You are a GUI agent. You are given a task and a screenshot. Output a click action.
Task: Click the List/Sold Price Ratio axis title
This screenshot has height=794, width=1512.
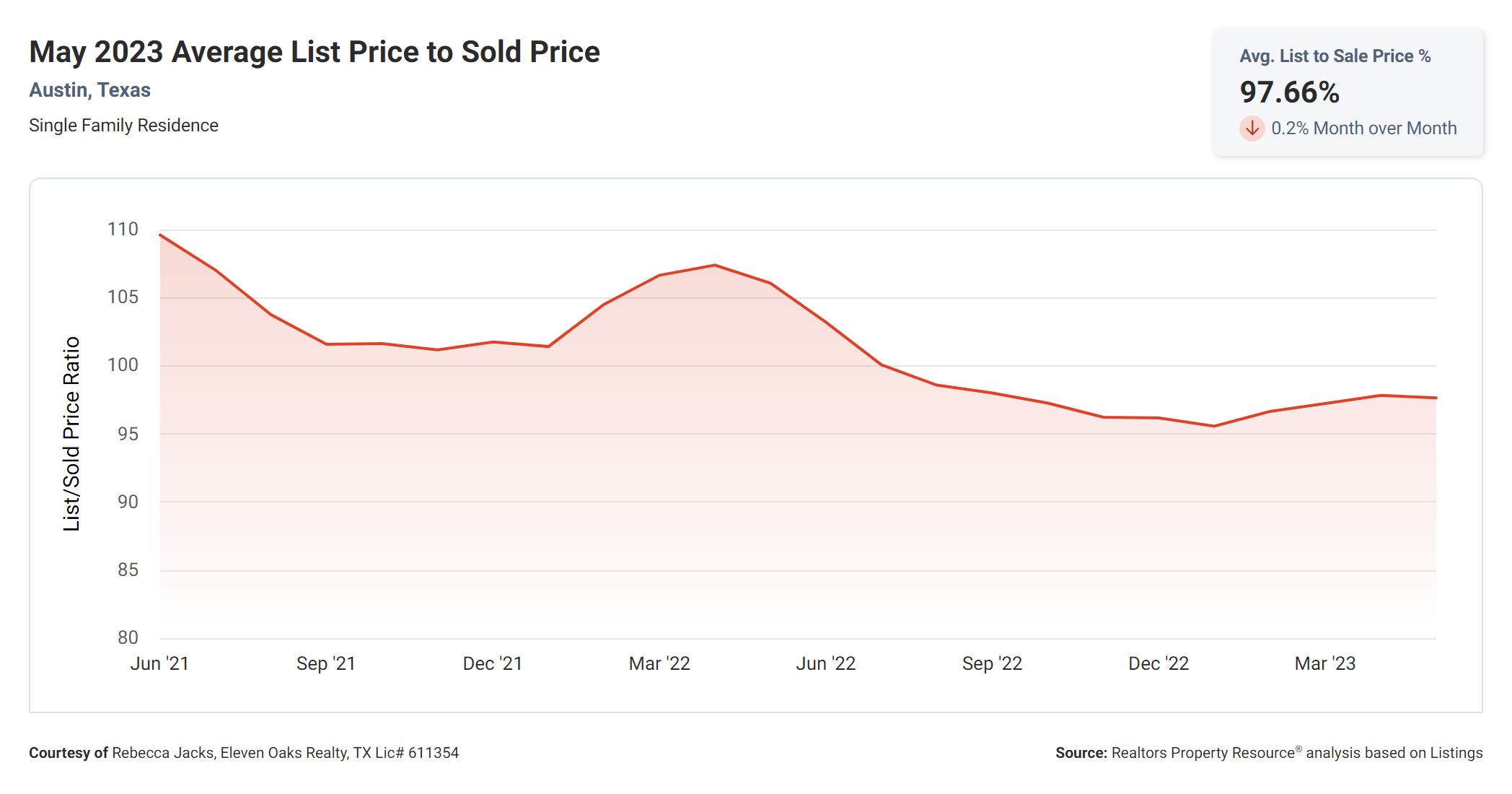[x=71, y=434]
